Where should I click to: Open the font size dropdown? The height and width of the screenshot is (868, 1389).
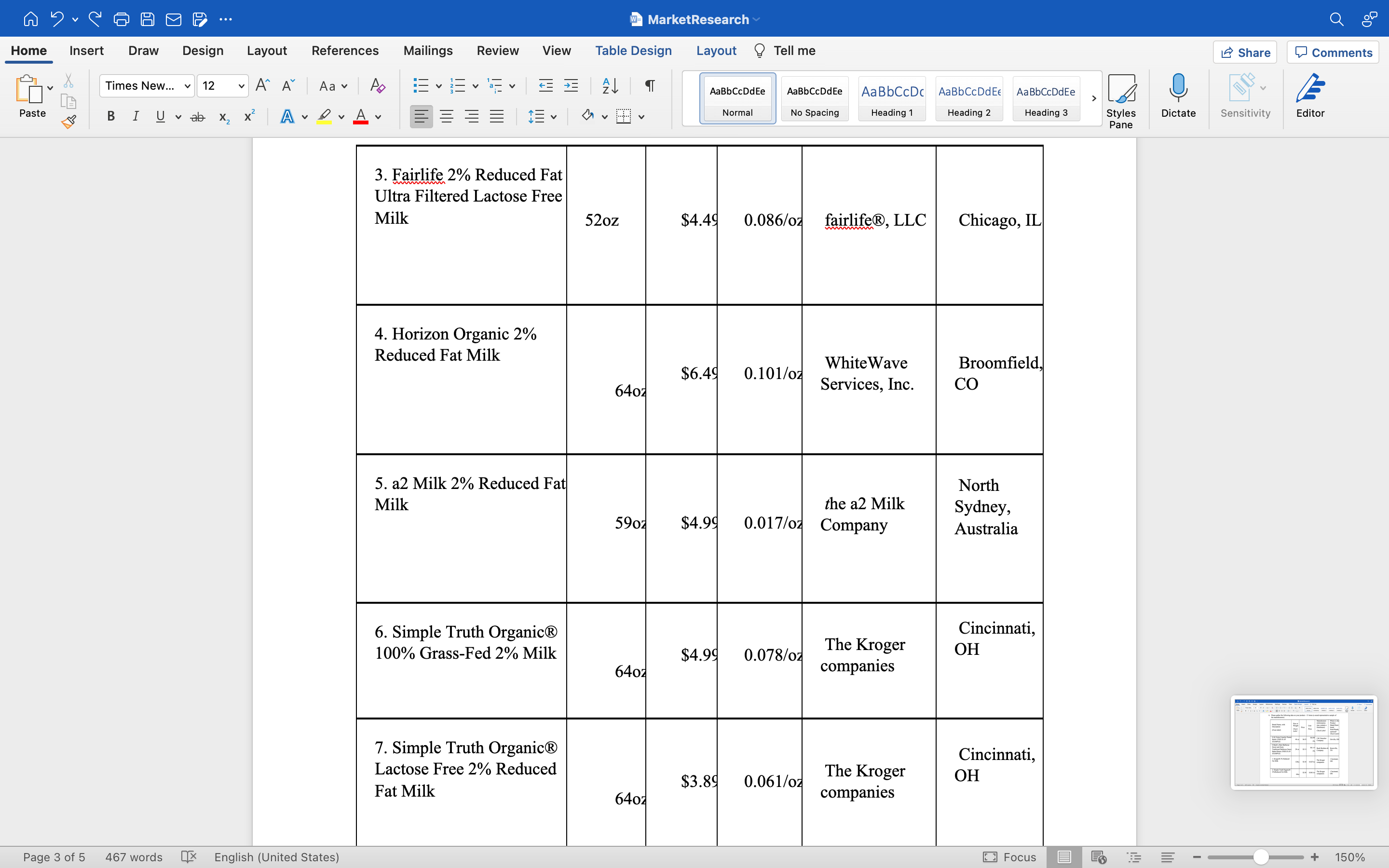[241, 86]
